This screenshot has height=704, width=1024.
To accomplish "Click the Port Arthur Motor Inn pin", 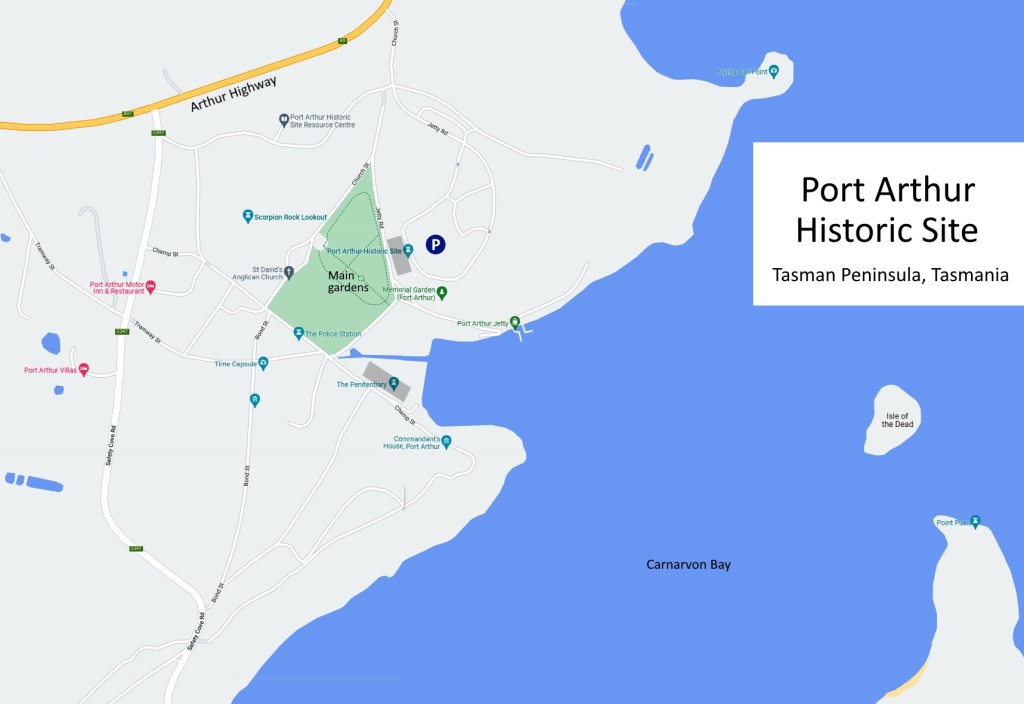I will [151, 287].
